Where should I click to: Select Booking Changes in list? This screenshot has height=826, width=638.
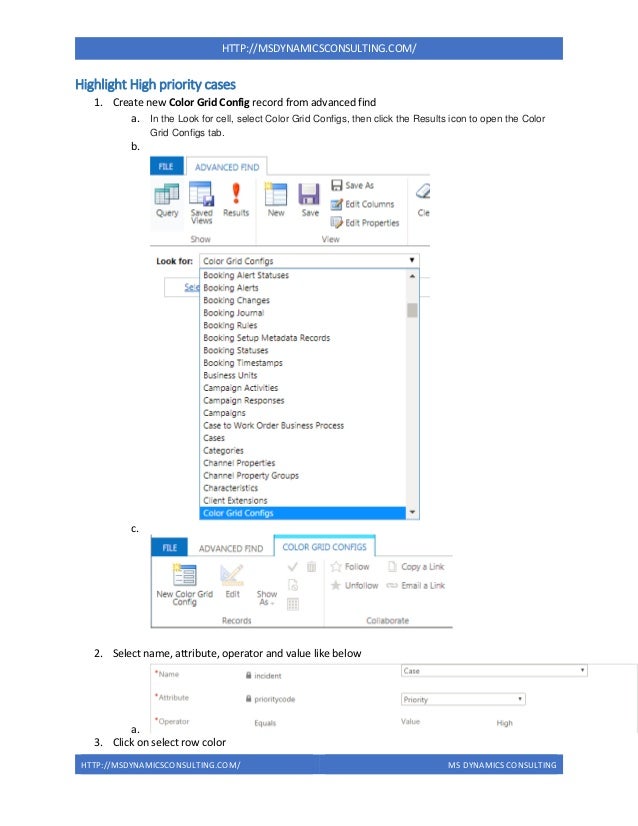(236, 300)
